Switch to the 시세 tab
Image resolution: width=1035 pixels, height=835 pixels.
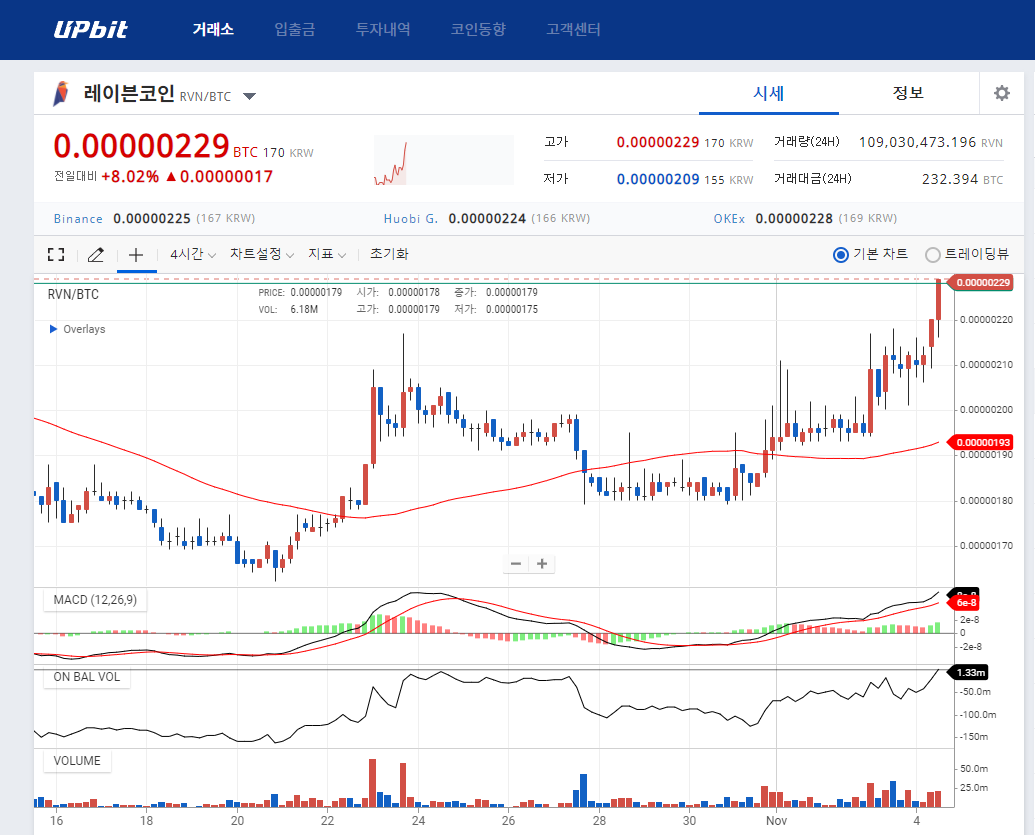tap(768, 93)
